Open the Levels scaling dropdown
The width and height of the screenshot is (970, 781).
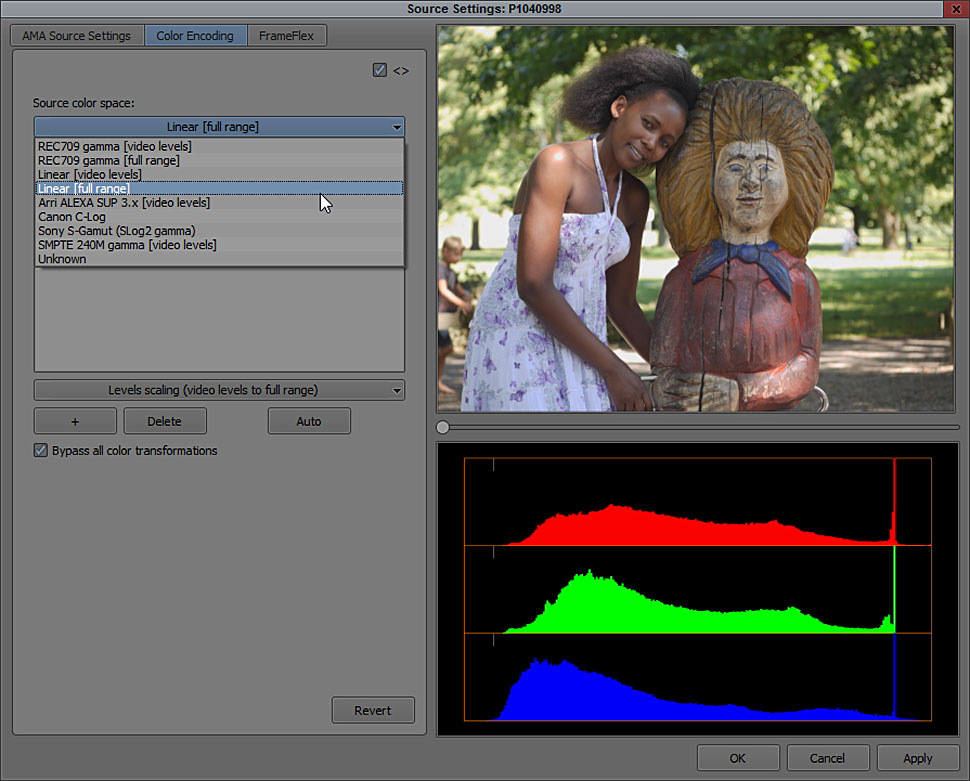219,390
